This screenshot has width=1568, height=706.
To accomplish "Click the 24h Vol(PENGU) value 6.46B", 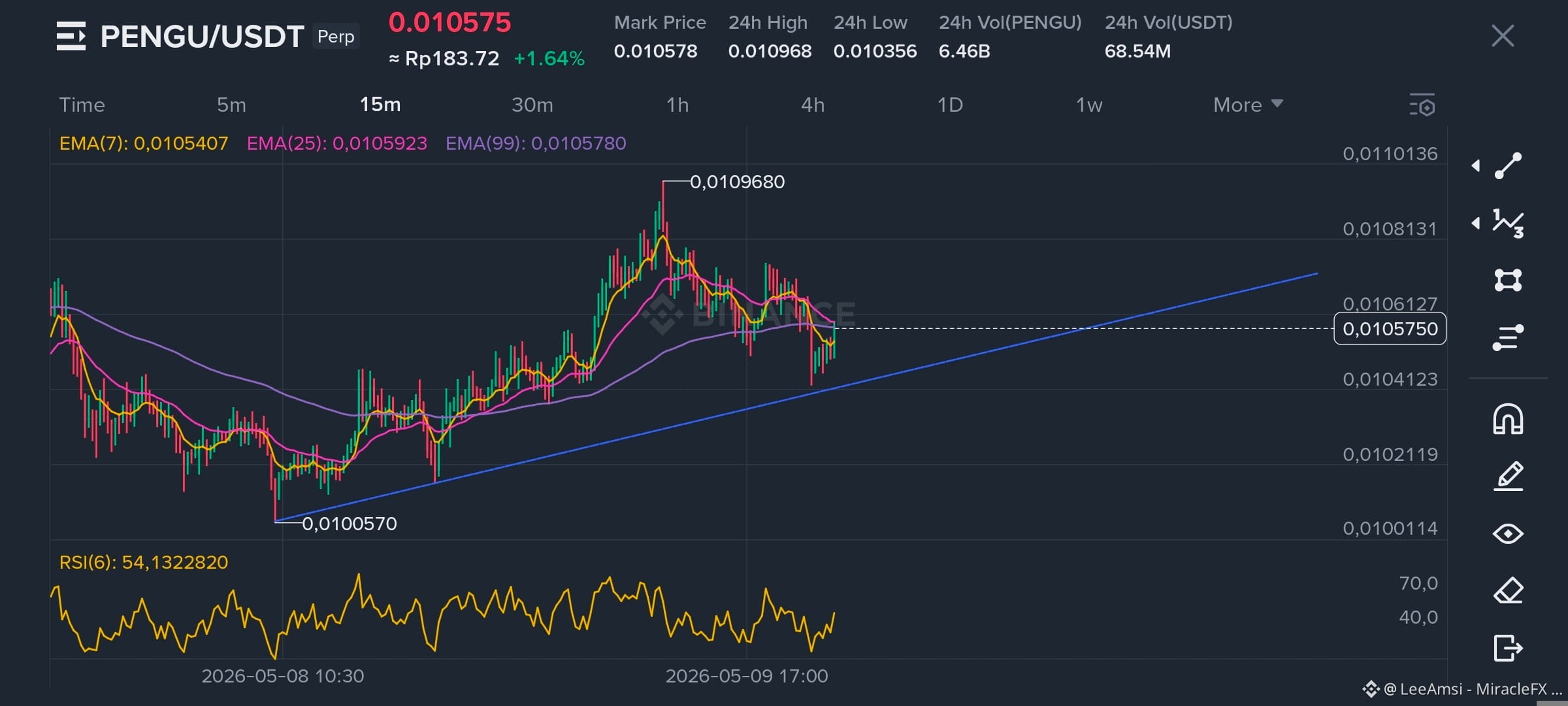I will pyautogui.click(x=964, y=51).
